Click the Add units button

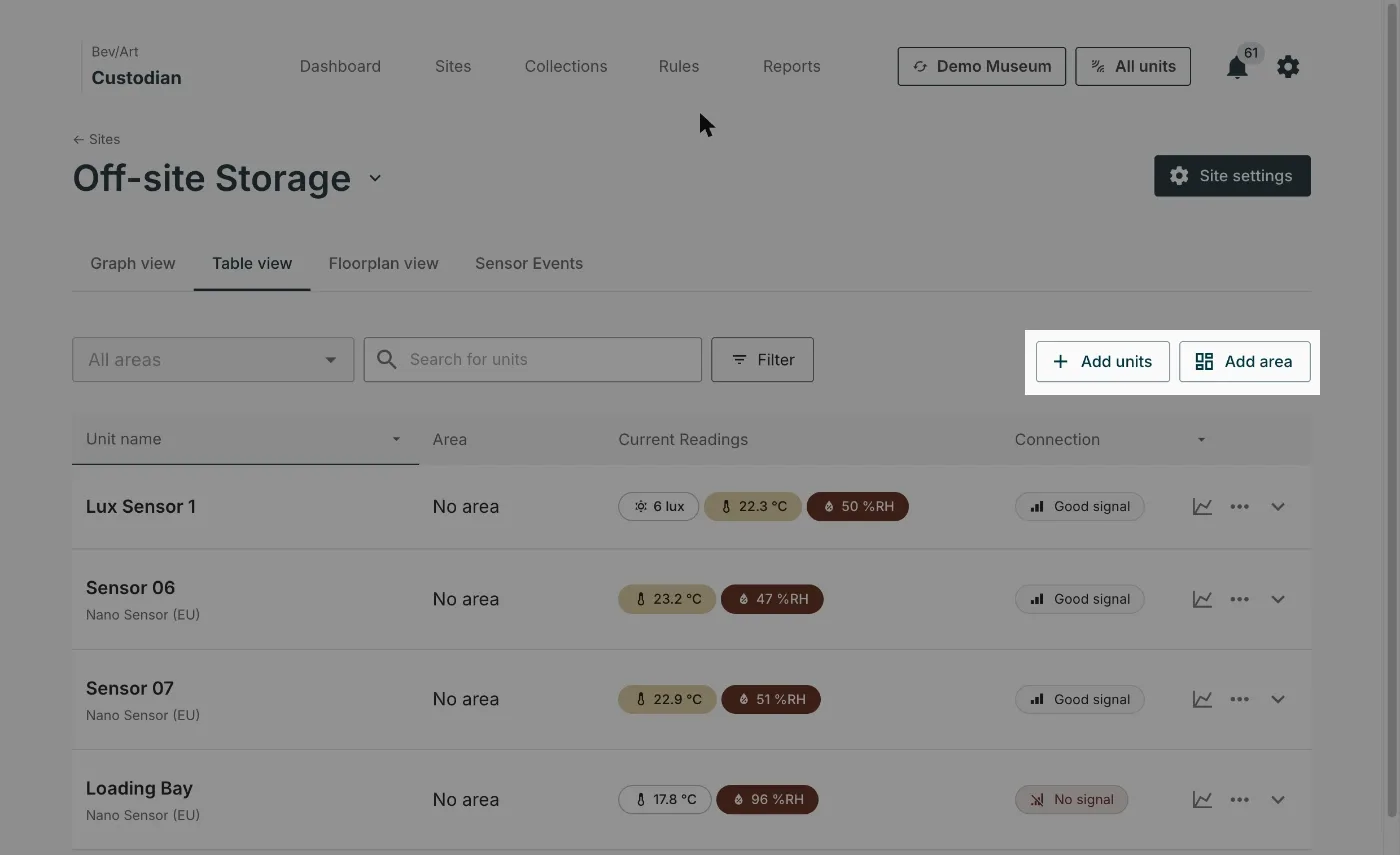[x=1103, y=362]
